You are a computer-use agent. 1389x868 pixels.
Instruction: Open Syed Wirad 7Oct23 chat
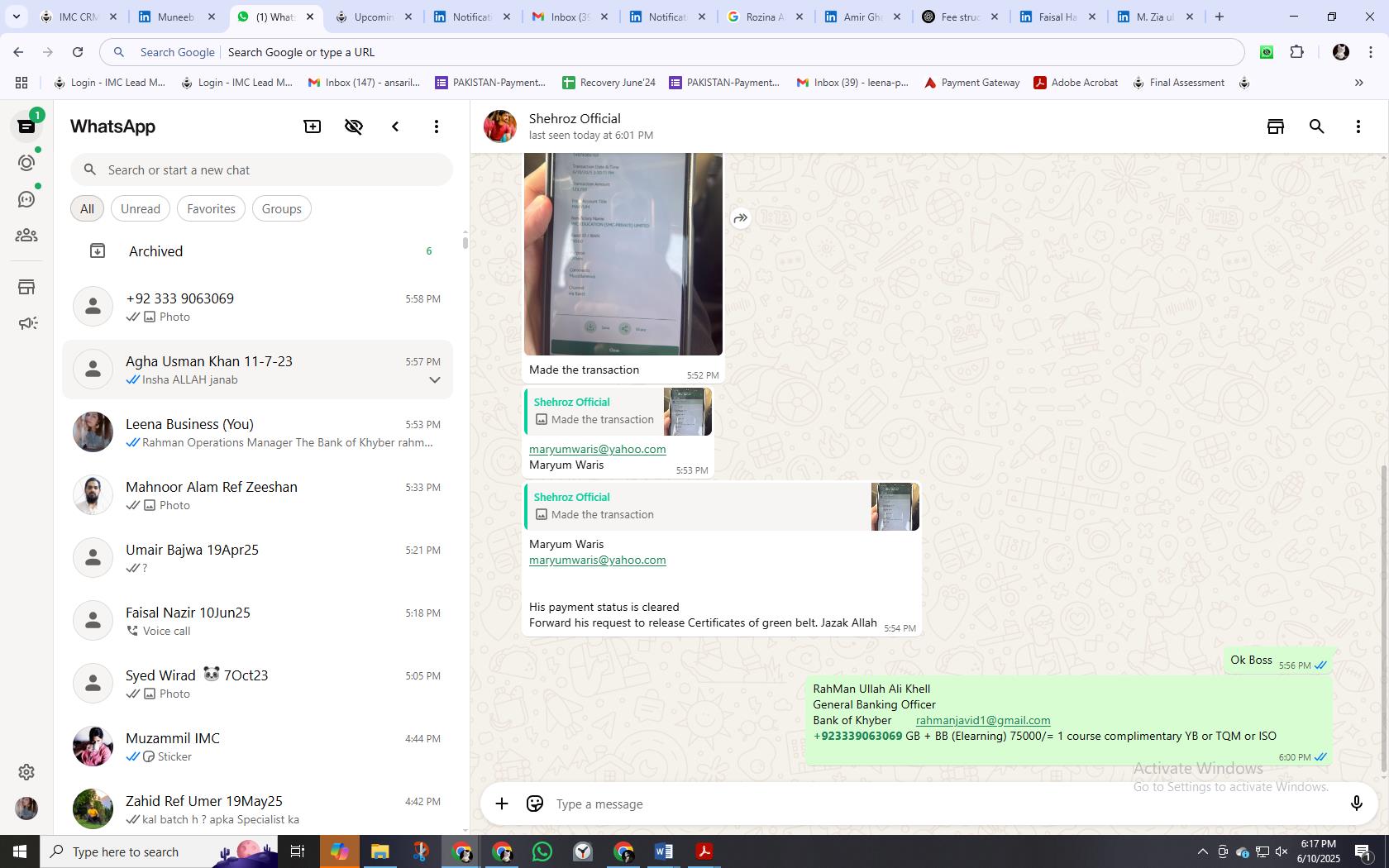(258, 684)
